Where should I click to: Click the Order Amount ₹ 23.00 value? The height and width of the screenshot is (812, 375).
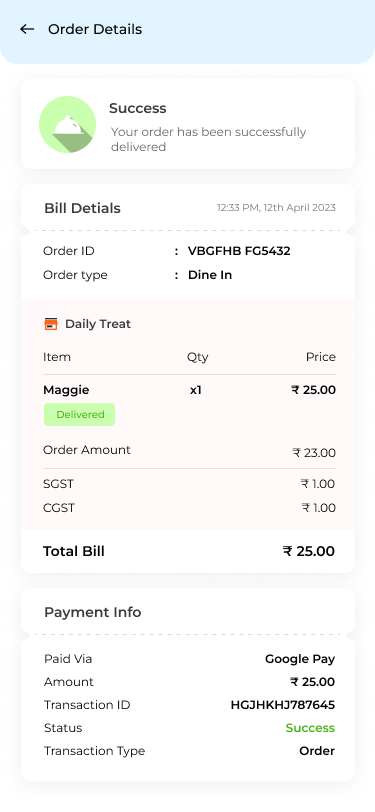(314, 453)
